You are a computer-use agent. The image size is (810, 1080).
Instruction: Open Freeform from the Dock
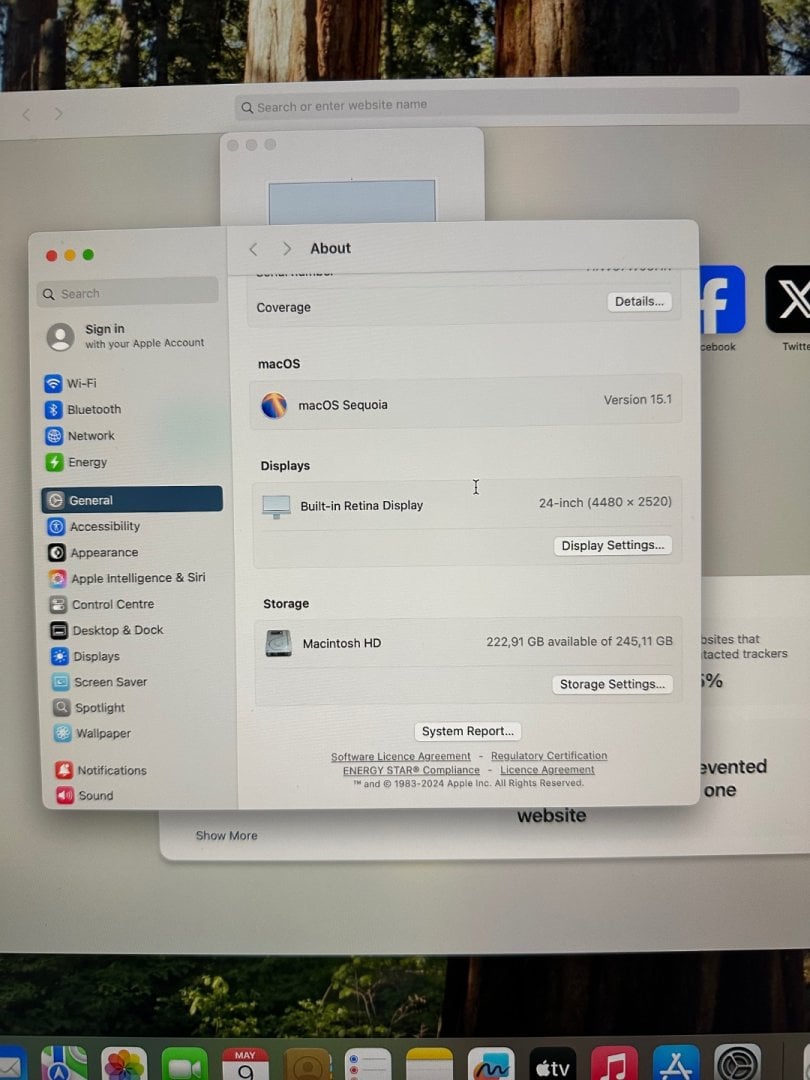491,1065
